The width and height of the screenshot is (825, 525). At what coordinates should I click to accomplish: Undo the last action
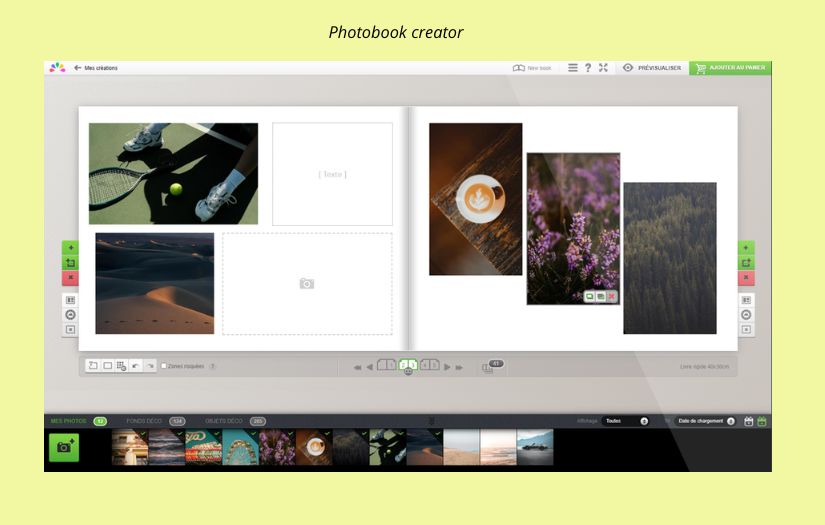pyautogui.click(x=136, y=366)
